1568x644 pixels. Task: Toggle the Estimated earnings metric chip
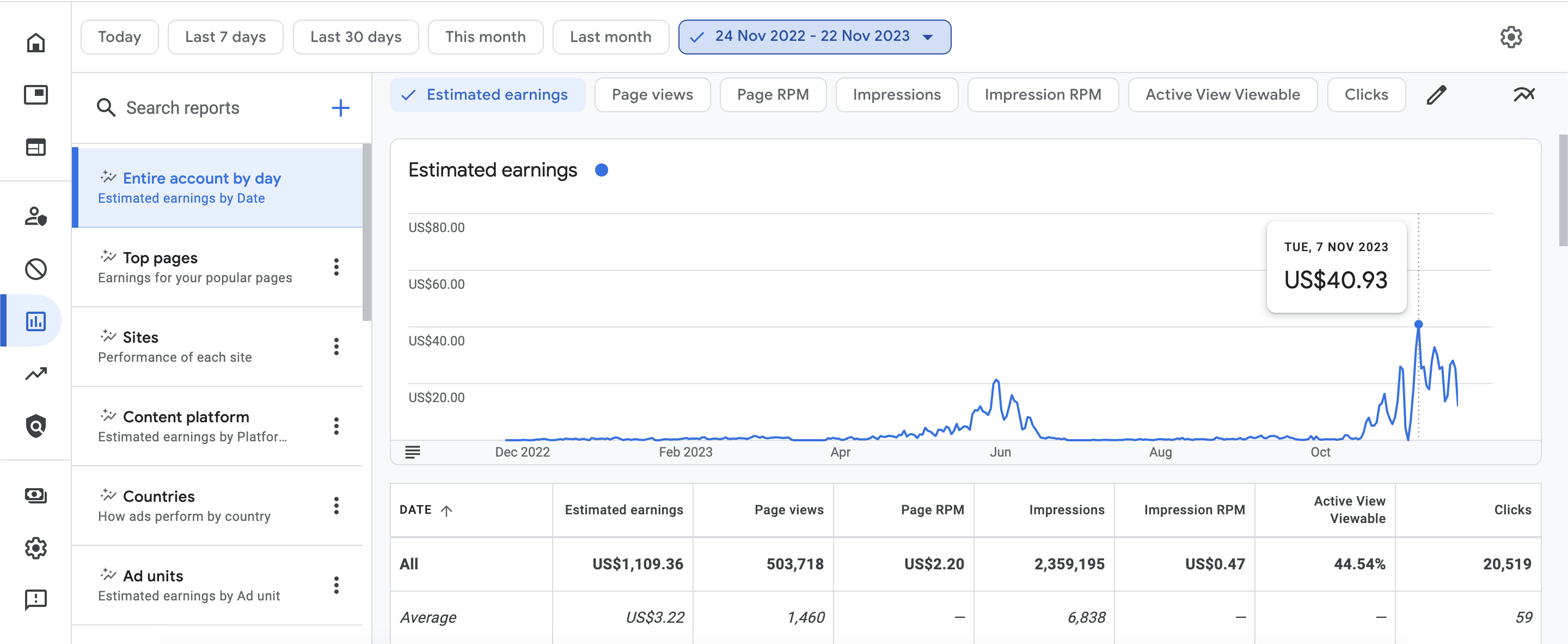487,94
